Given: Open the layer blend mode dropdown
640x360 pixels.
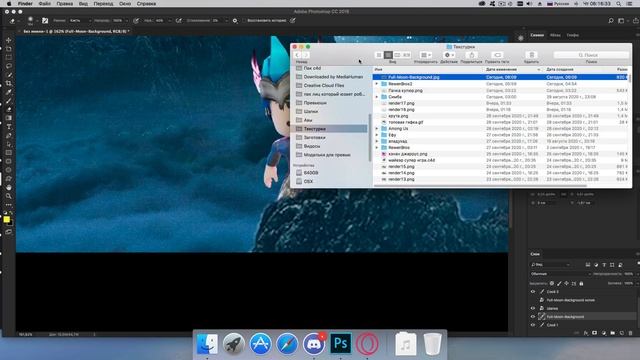Looking at the screenshot, I should [x=560, y=274].
